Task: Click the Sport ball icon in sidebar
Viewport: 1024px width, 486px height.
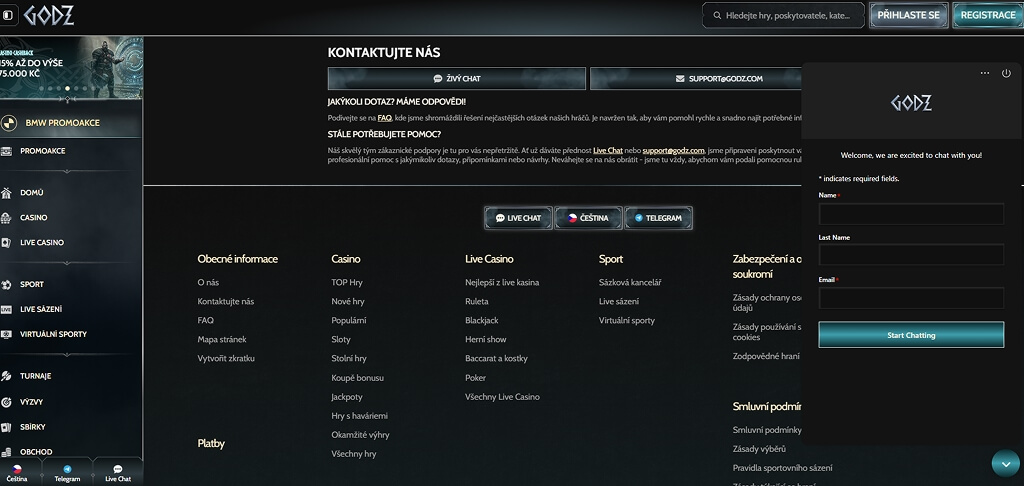Action: click(7, 284)
